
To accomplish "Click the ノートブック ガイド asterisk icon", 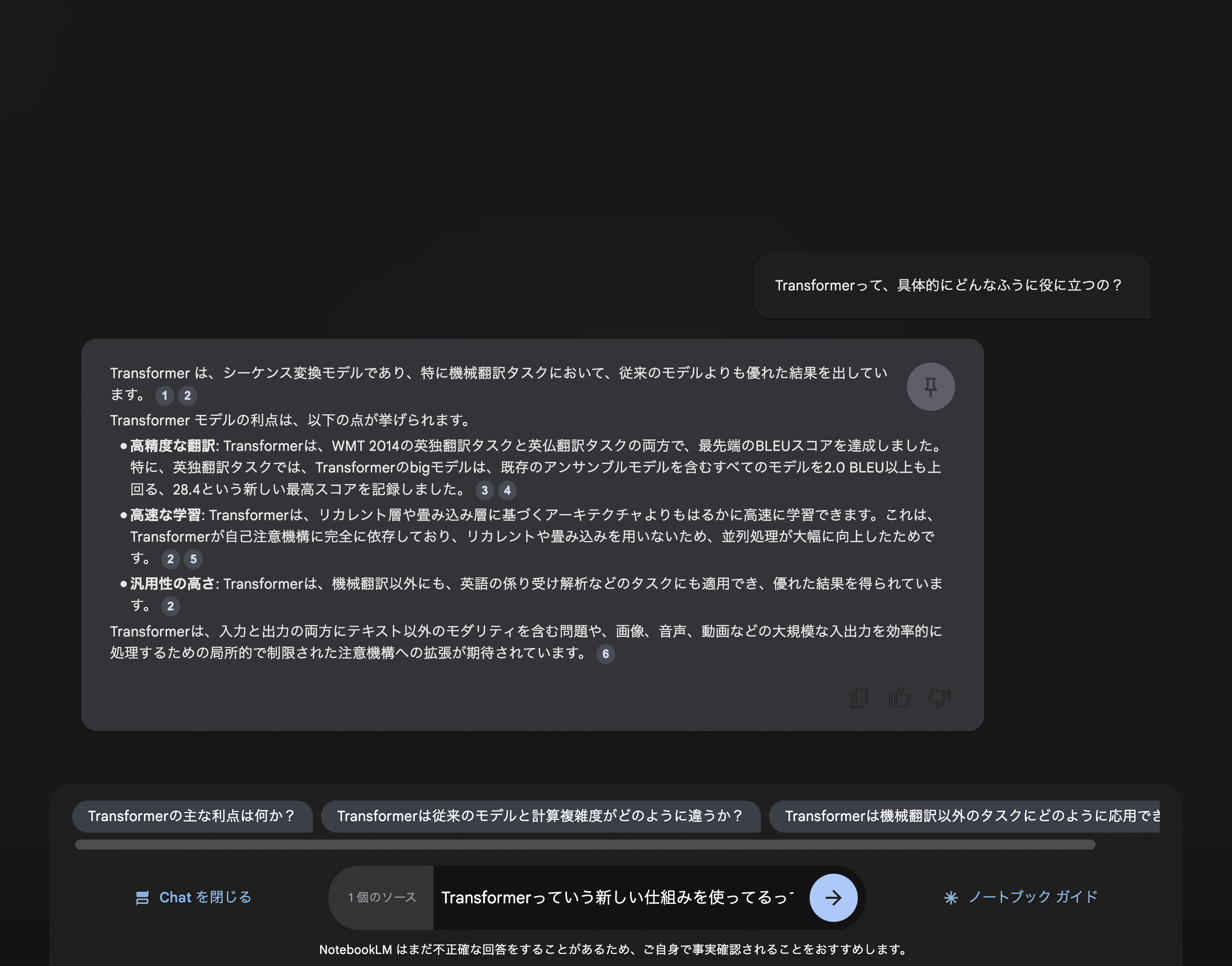I will pyautogui.click(x=951, y=898).
